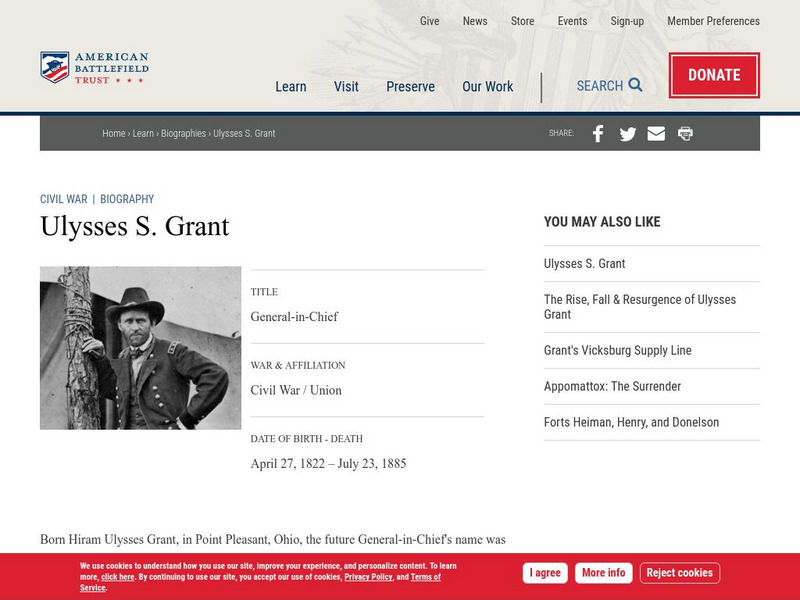Share the article on Facebook
This screenshot has height=600, width=800.
pos(598,132)
